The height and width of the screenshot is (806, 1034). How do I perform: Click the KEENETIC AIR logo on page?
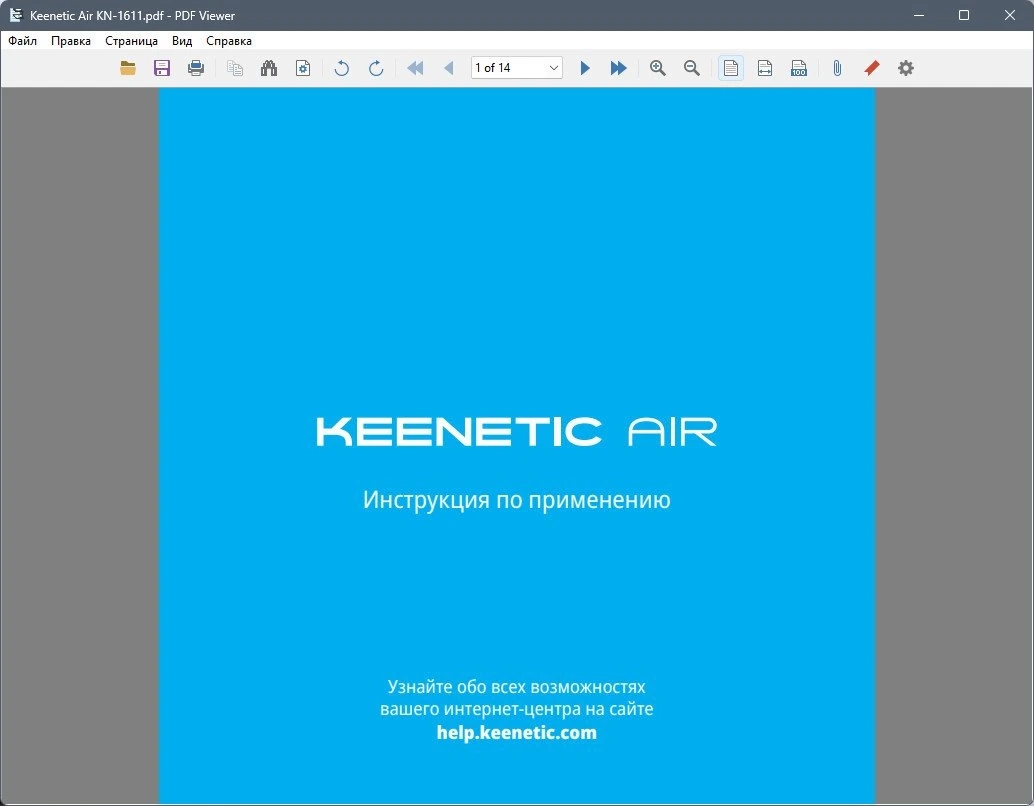[516, 432]
